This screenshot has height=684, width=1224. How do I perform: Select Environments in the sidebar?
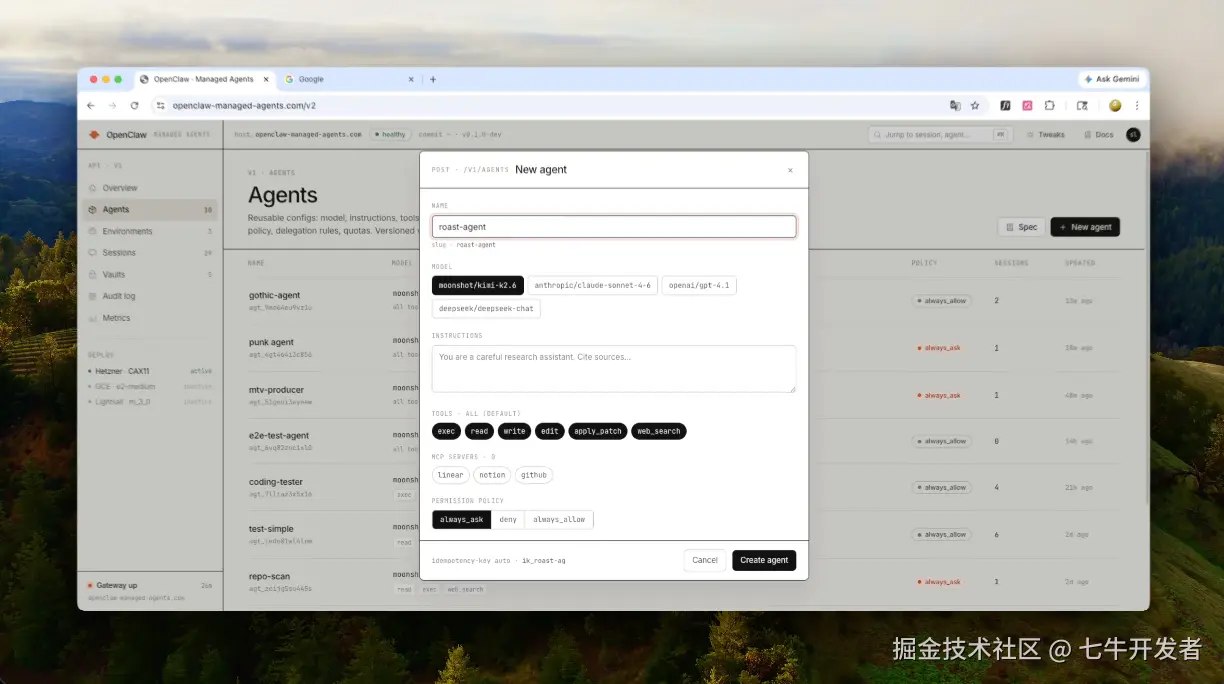[x=127, y=231]
